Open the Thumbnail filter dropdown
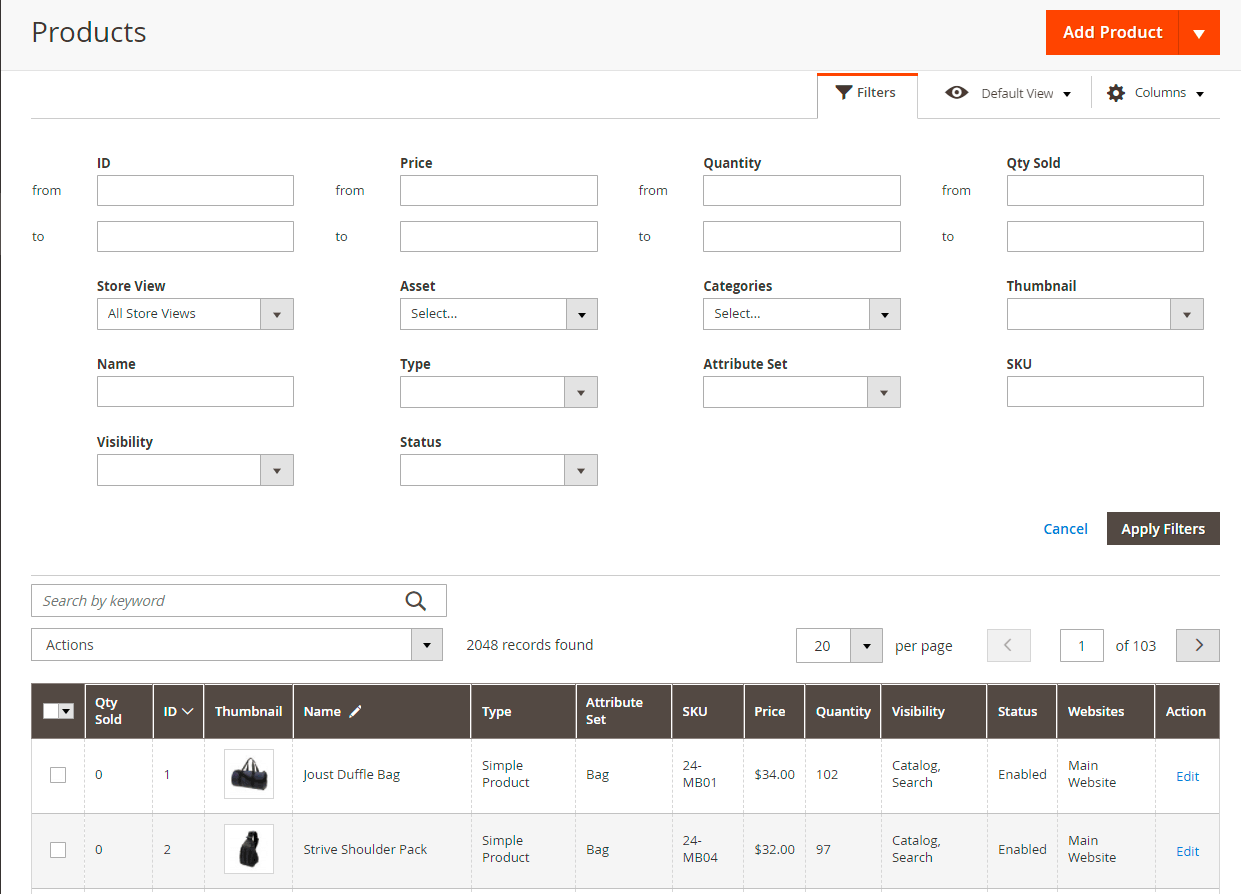 (x=1105, y=314)
